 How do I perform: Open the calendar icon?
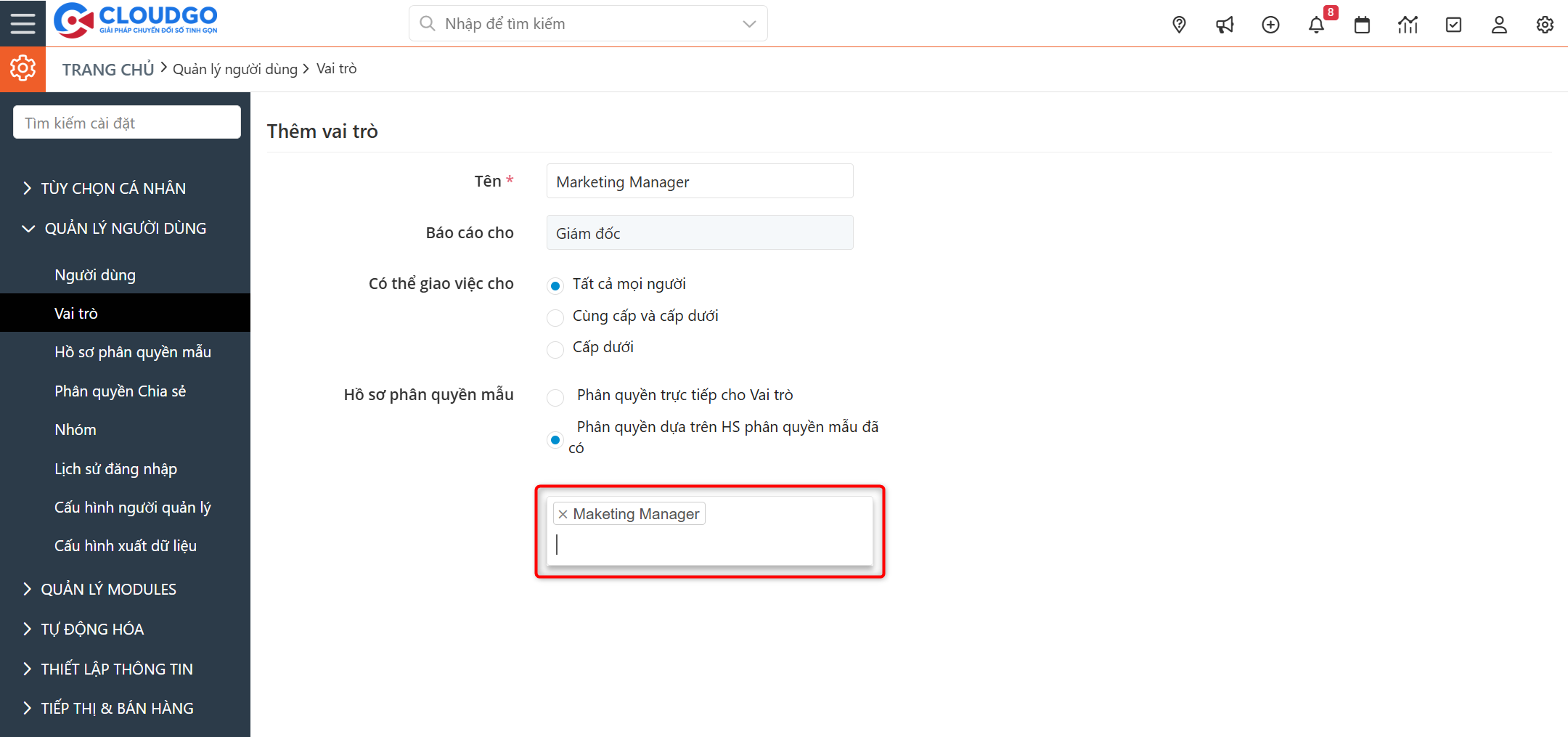[1362, 25]
